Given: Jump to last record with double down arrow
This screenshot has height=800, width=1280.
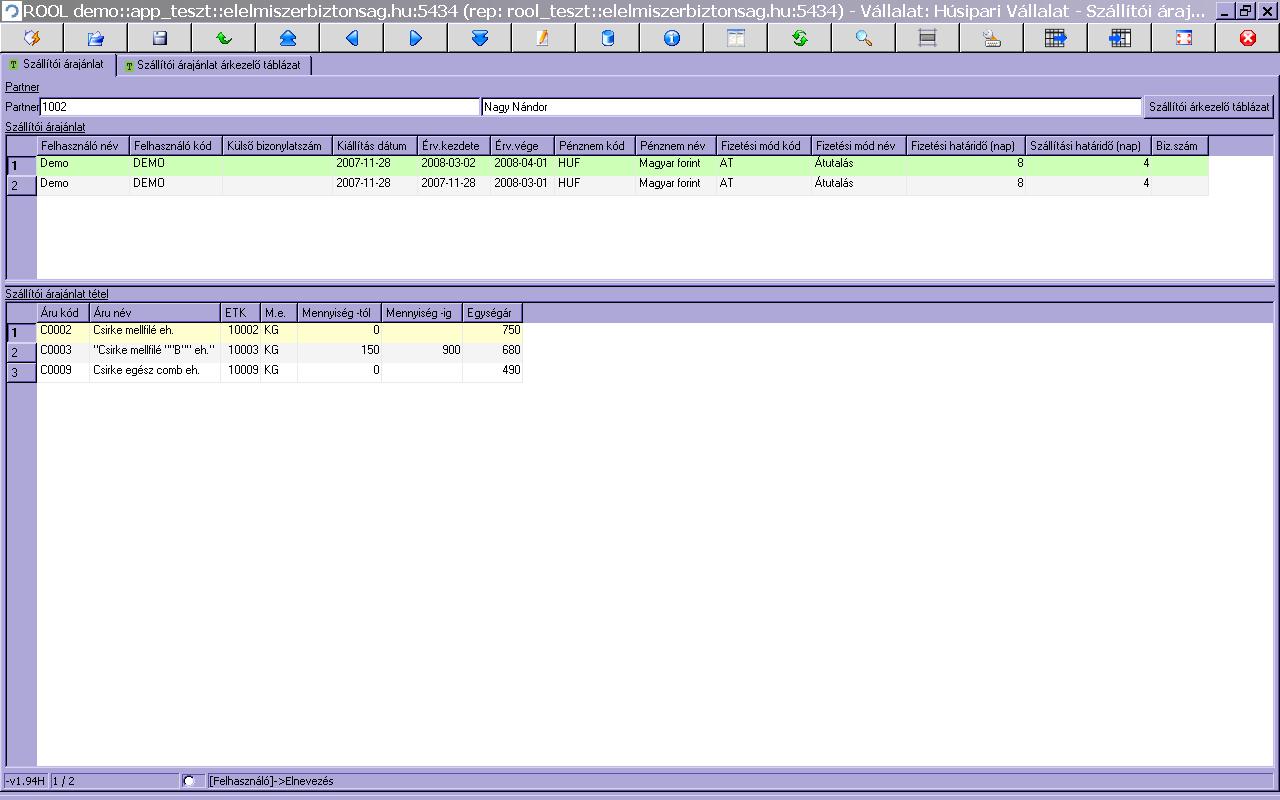Looking at the screenshot, I should coord(480,38).
